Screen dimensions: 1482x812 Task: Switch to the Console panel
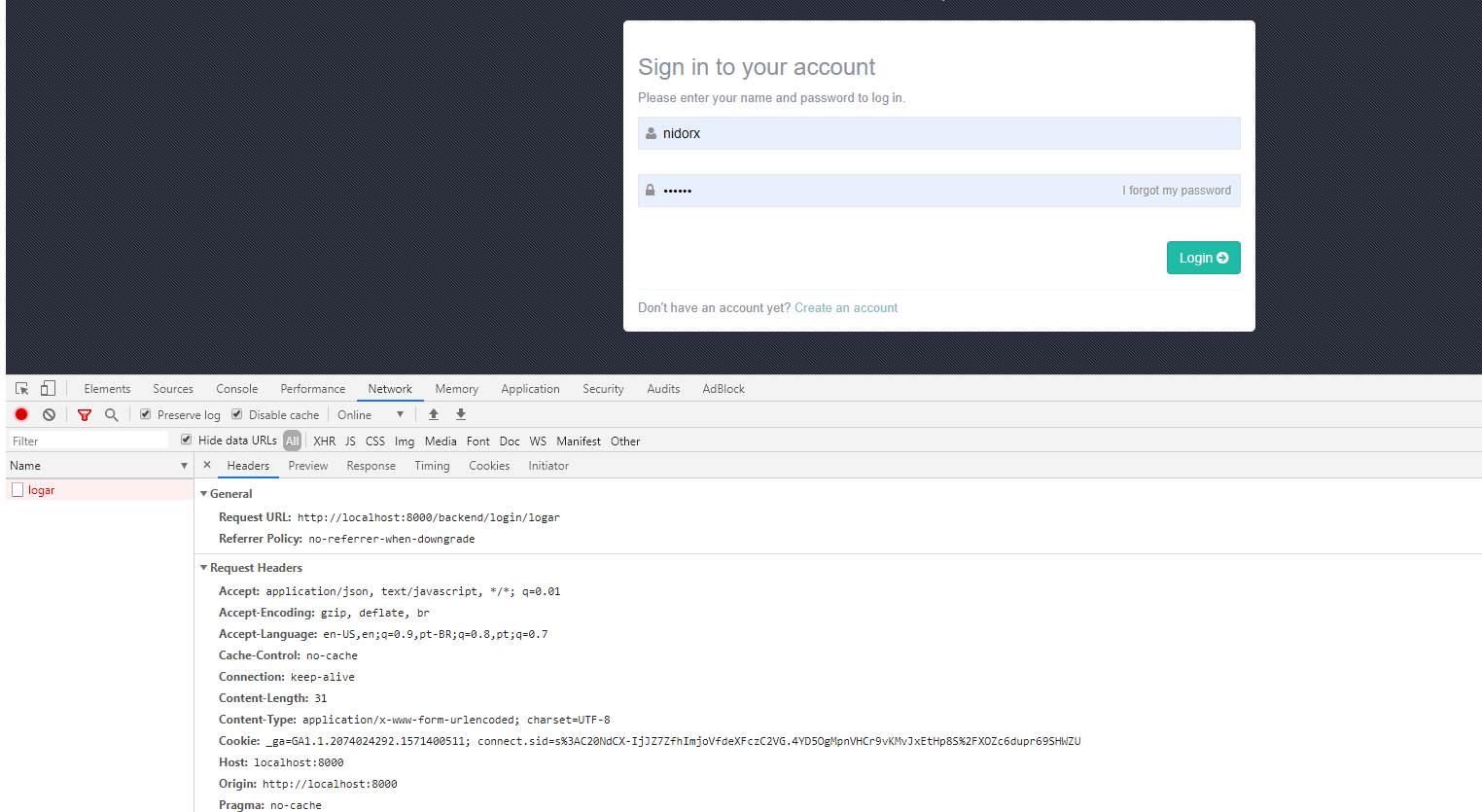[236, 388]
